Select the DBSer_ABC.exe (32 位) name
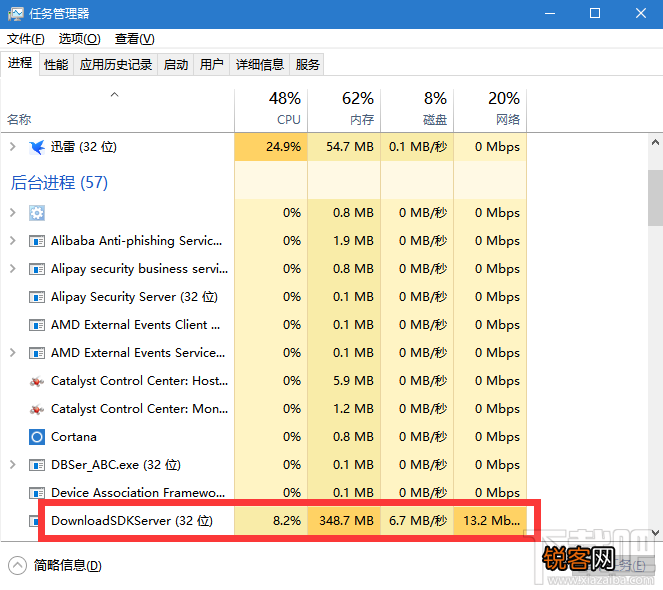The image size is (663, 590). coord(116,465)
